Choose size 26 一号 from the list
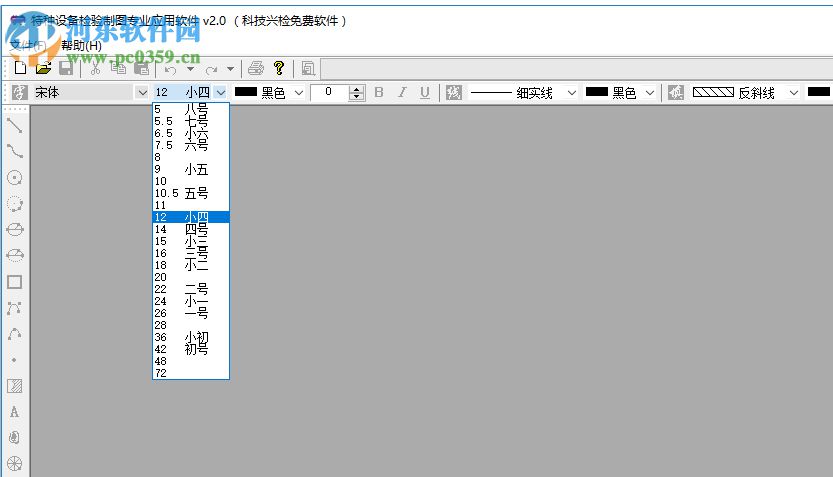 pyautogui.click(x=191, y=313)
